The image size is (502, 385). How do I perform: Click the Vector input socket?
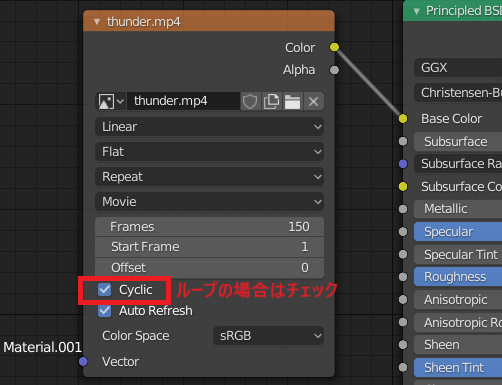point(83,361)
